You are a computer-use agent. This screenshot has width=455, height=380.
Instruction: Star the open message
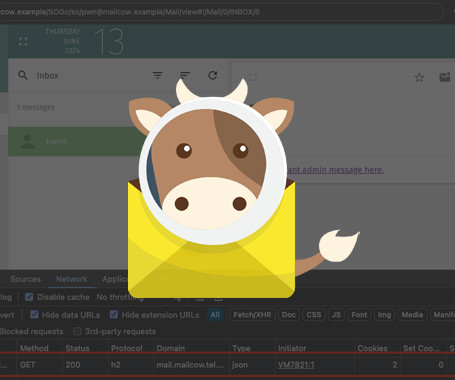419,77
